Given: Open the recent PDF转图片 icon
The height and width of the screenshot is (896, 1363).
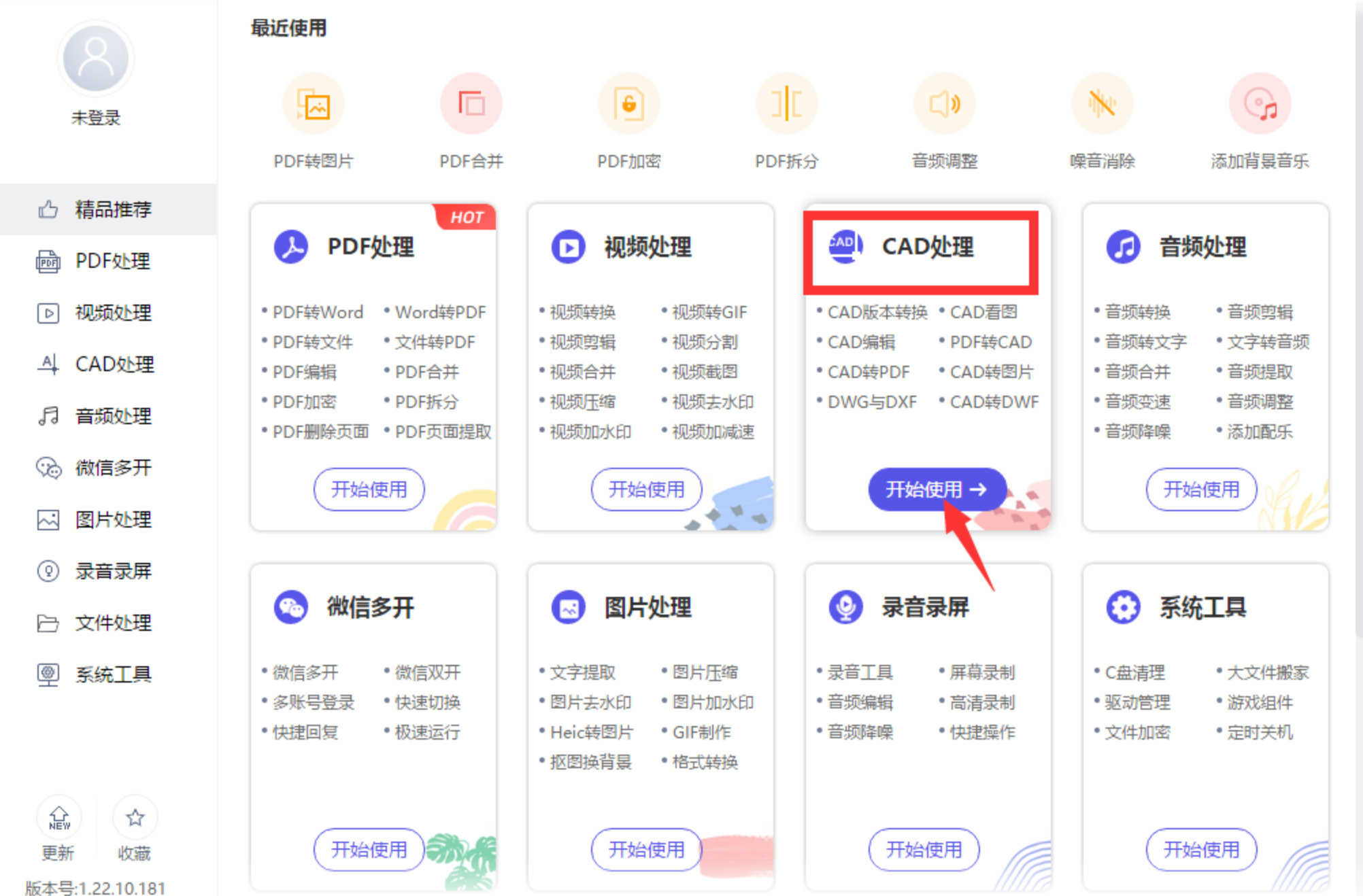Looking at the screenshot, I should [314, 104].
